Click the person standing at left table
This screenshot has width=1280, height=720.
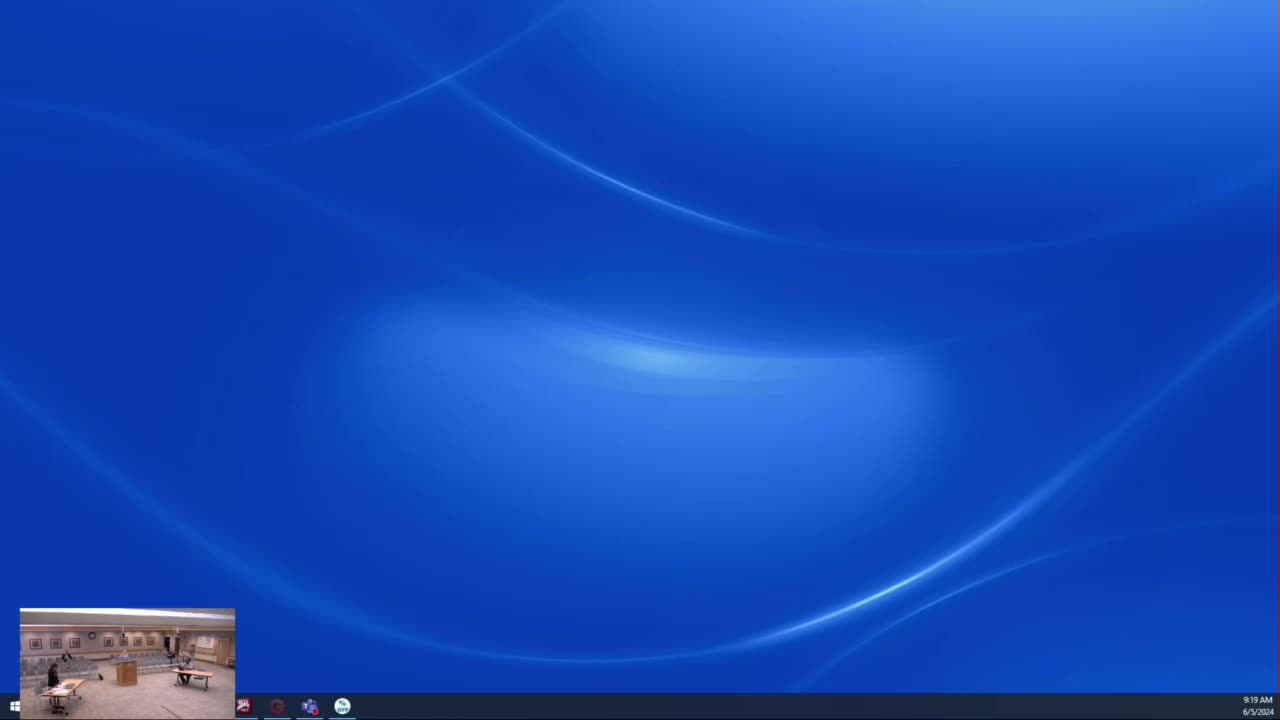[x=53, y=675]
